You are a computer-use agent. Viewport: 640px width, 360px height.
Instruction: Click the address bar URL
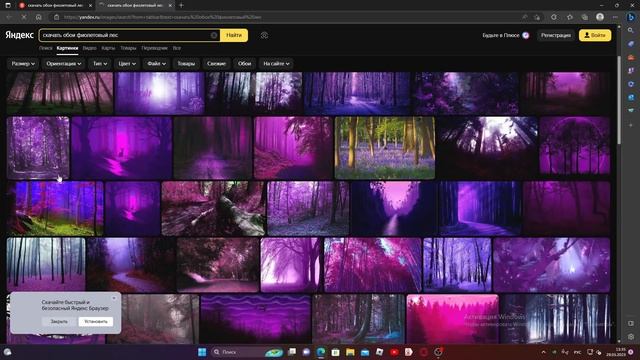coord(162,17)
